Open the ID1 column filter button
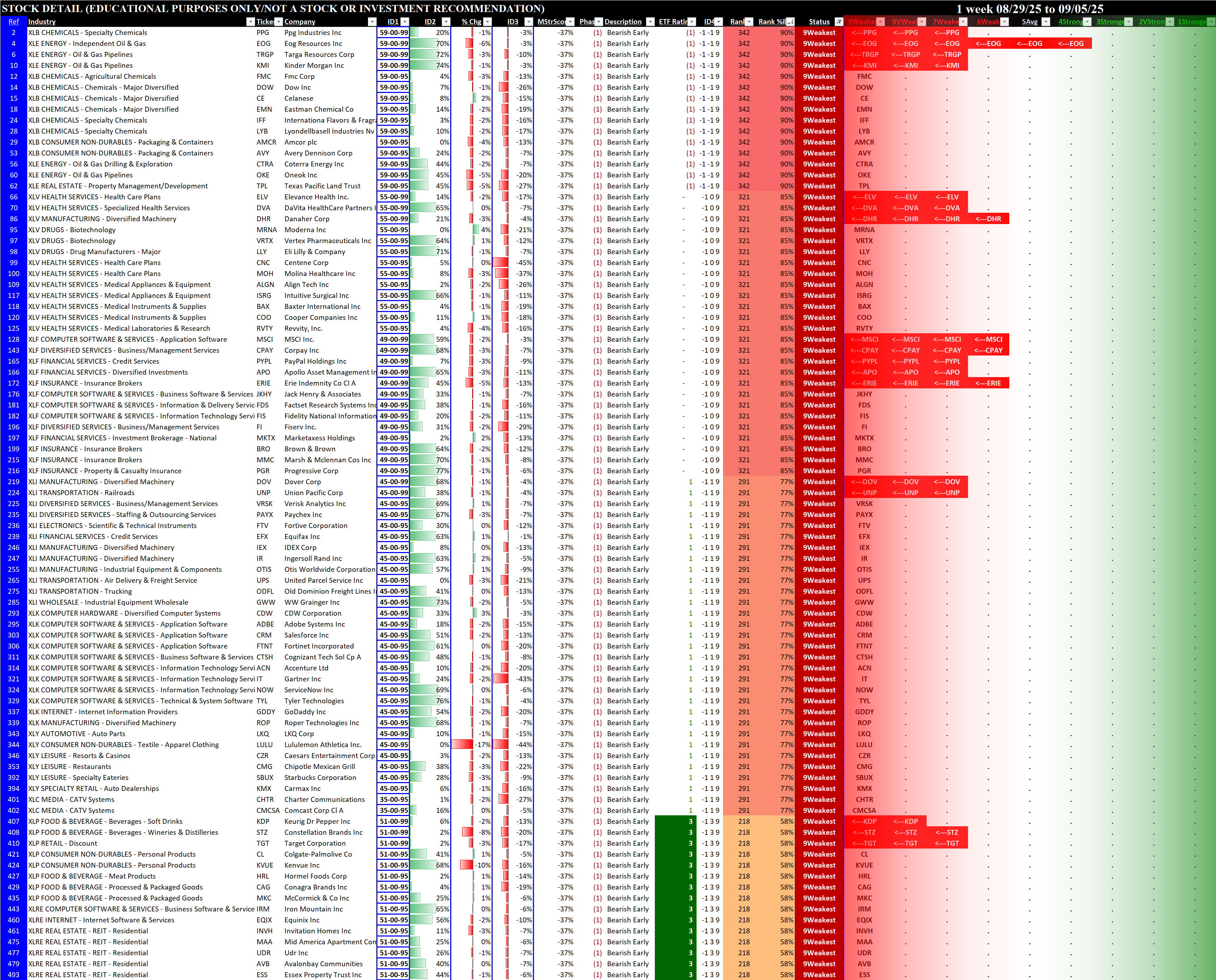This screenshot has width=1216, height=980. (404, 22)
